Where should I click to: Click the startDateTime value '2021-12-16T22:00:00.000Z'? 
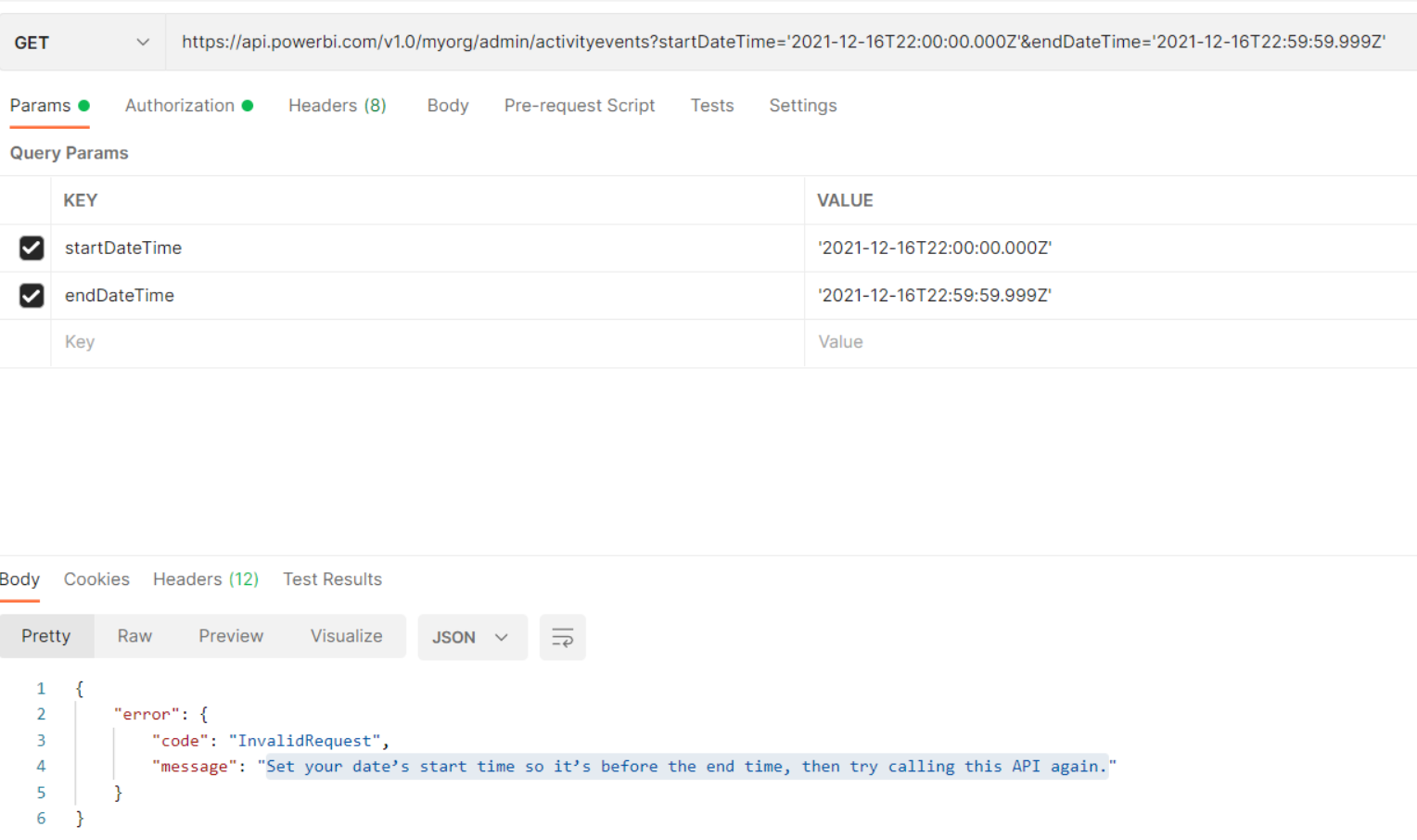tap(935, 248)
